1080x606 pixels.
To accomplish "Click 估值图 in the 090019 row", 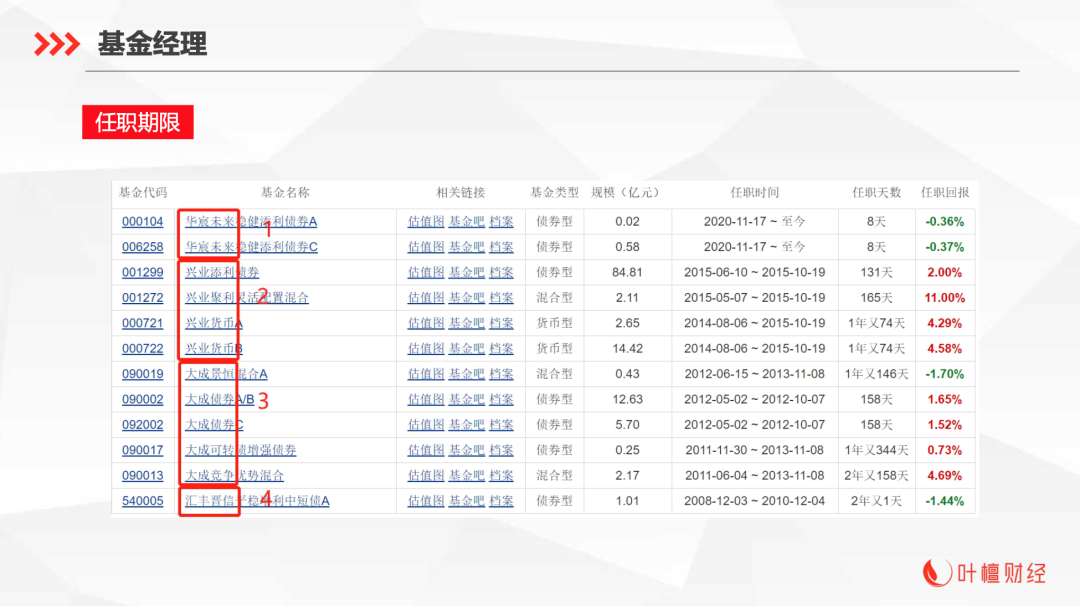I will pyautogui.click(x=426, y=375).
